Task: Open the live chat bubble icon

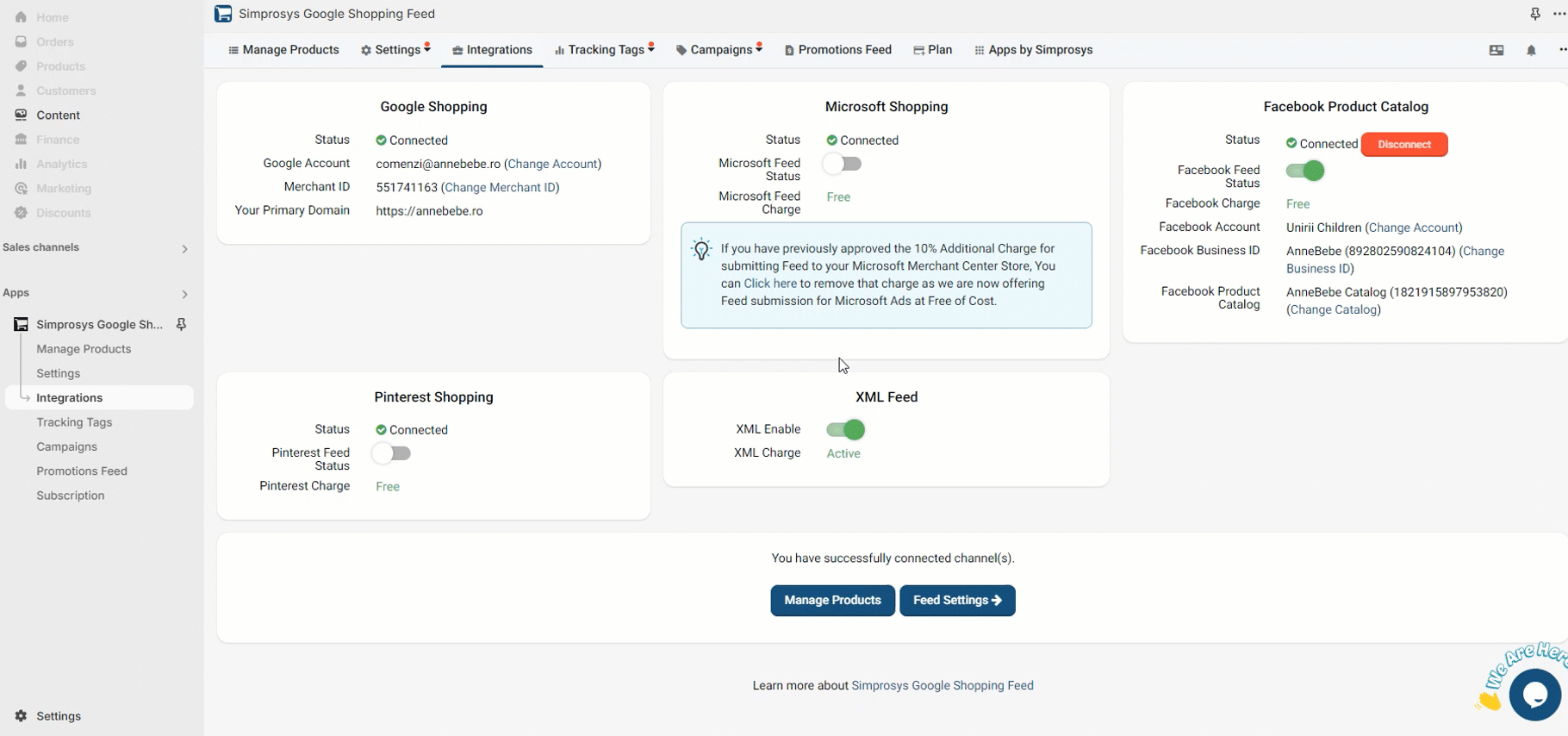Action: coord(1534,694)
